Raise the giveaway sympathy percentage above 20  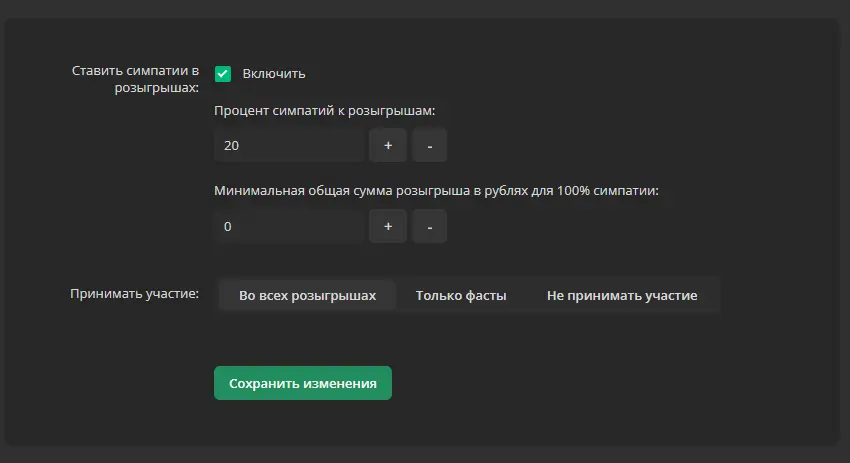tap(388, 145)
